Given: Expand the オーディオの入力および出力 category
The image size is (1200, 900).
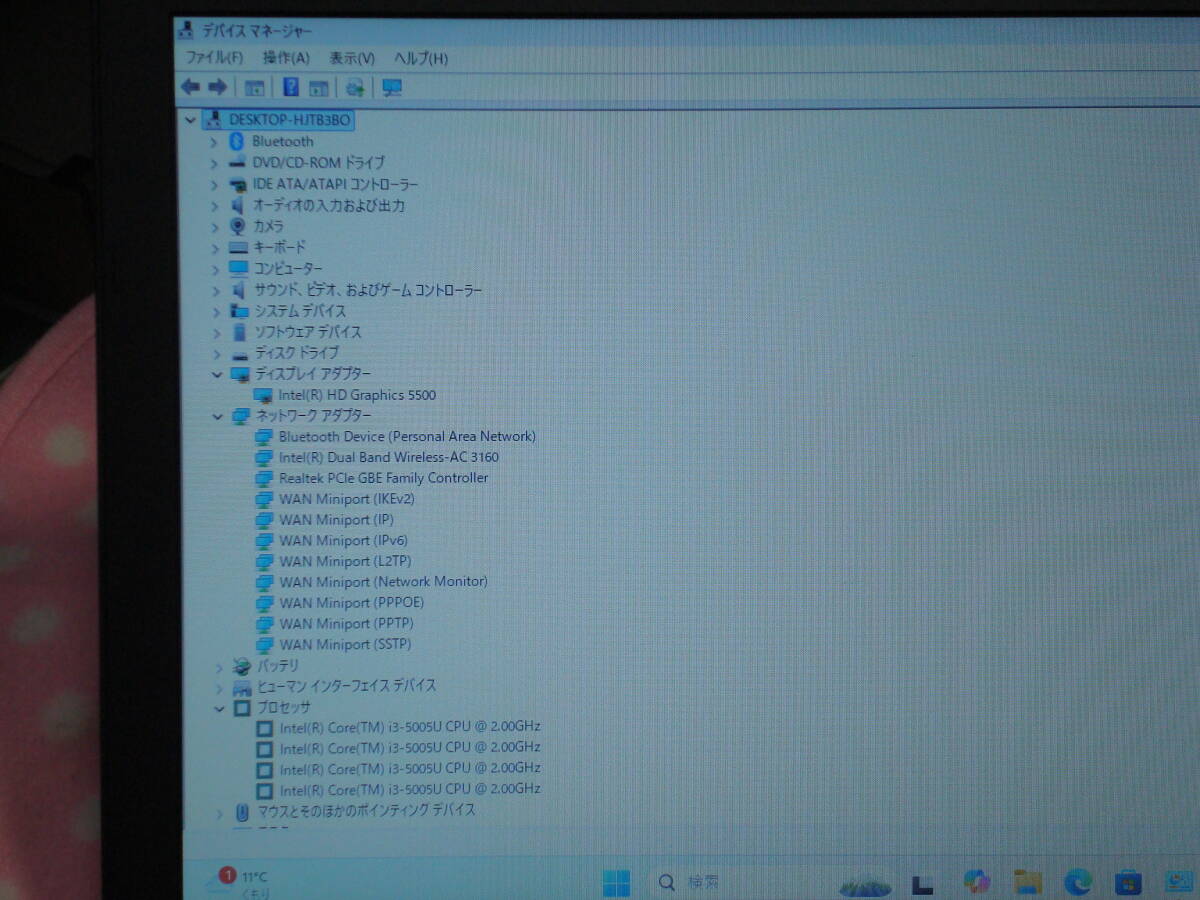Looking at the screenshot, I should (214, 206).
